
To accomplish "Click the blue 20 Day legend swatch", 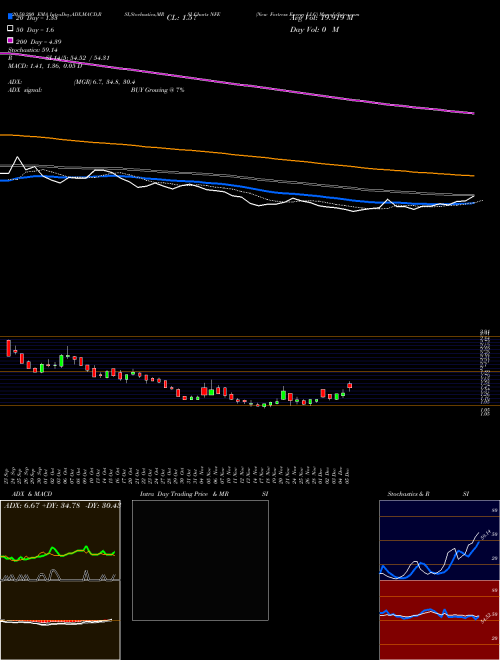I will 10,17.
